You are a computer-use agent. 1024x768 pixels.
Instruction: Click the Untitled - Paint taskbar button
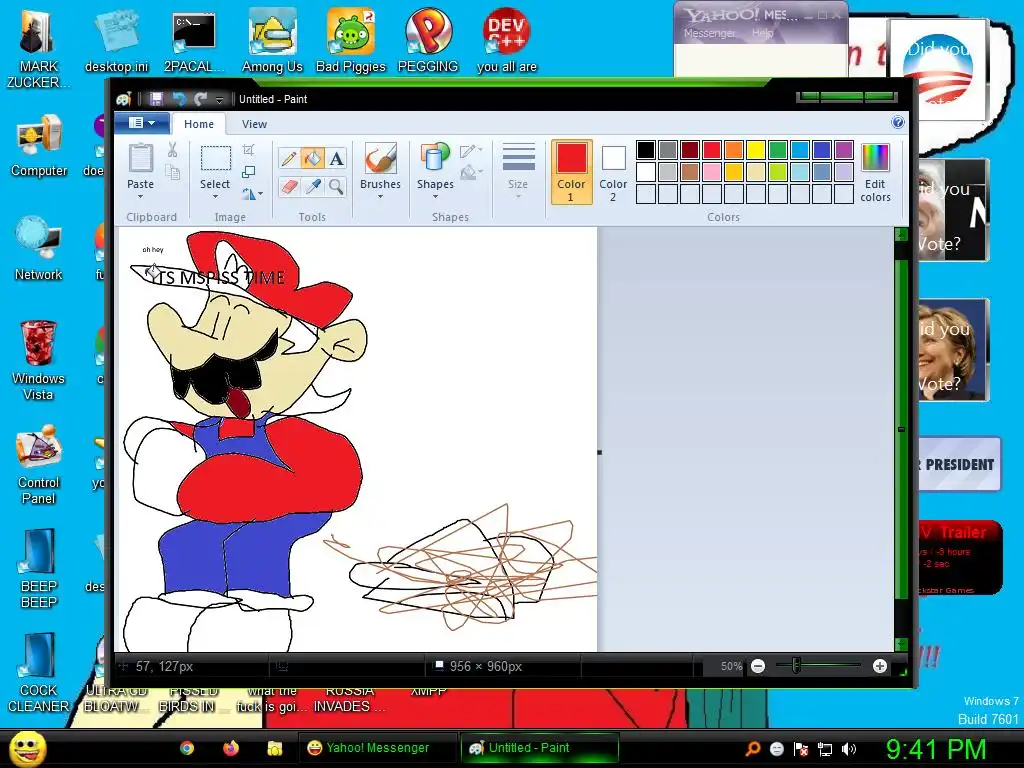[539, 748]
